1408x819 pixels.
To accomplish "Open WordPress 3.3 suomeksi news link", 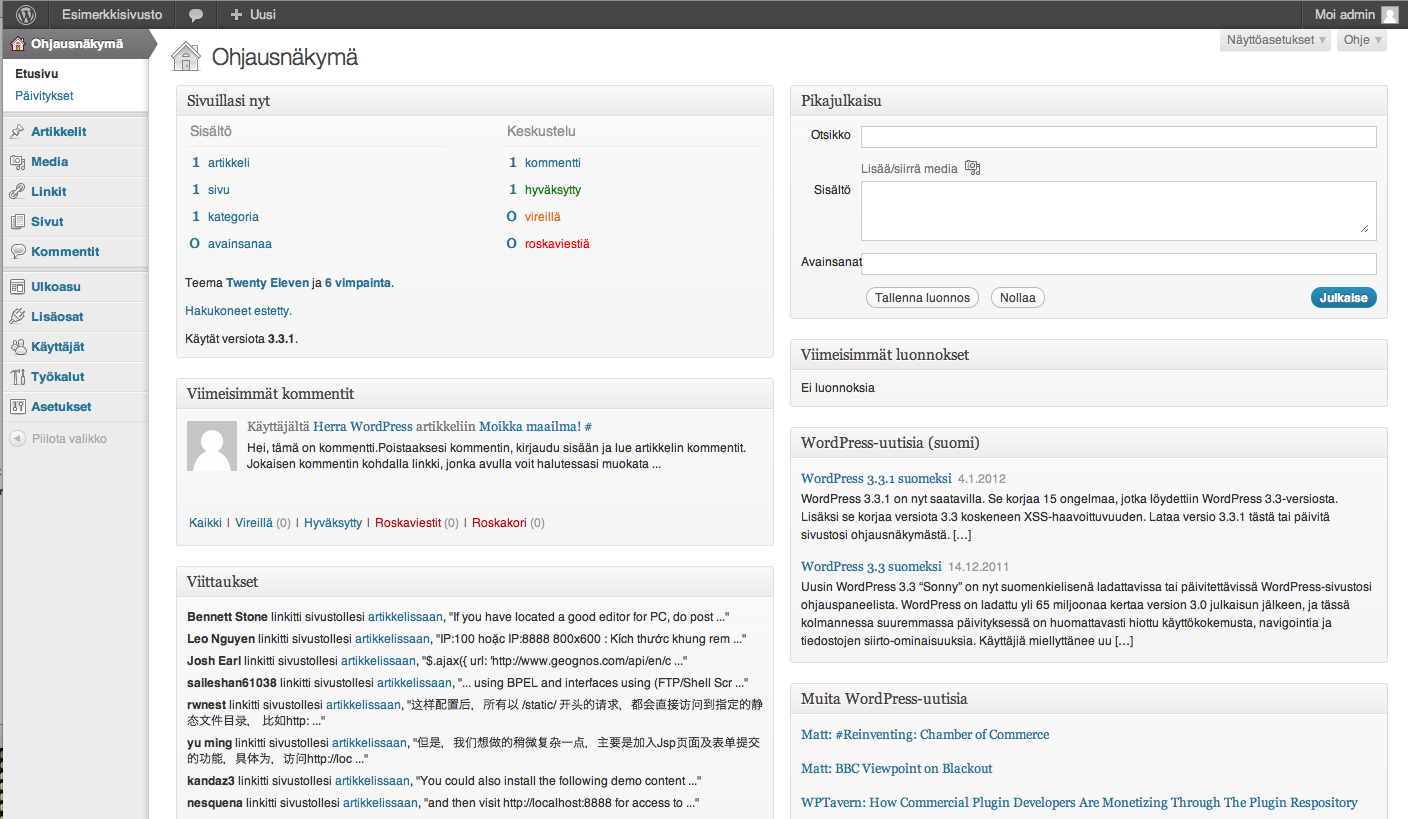I will point(871,566).
